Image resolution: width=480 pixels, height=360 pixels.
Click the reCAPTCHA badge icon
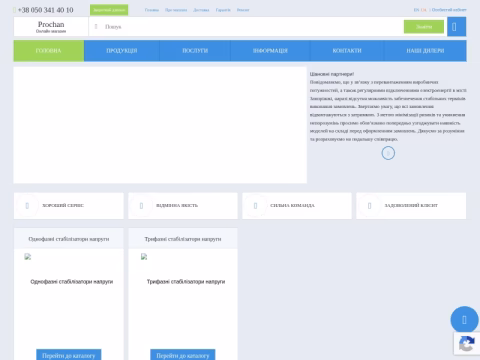466,344
